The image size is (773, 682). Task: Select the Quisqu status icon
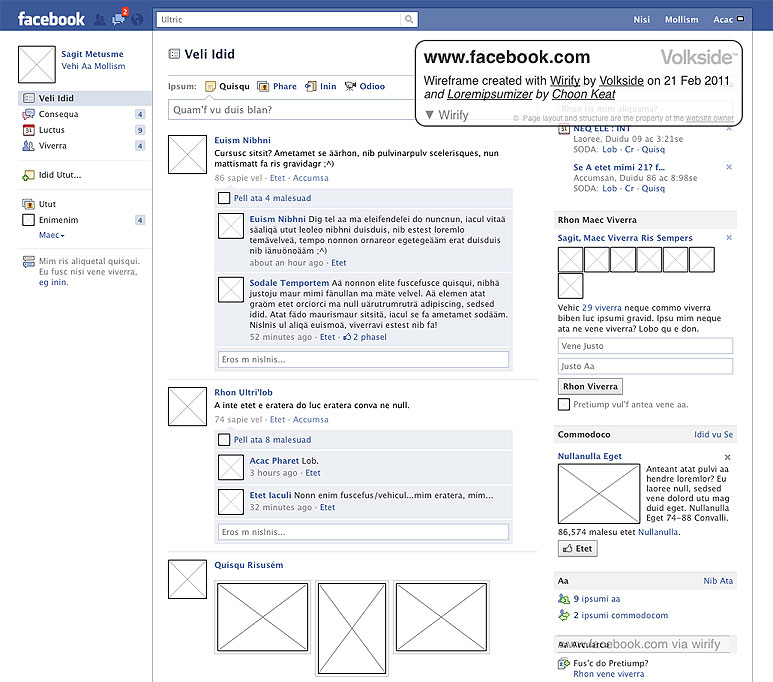click(210, 86)
